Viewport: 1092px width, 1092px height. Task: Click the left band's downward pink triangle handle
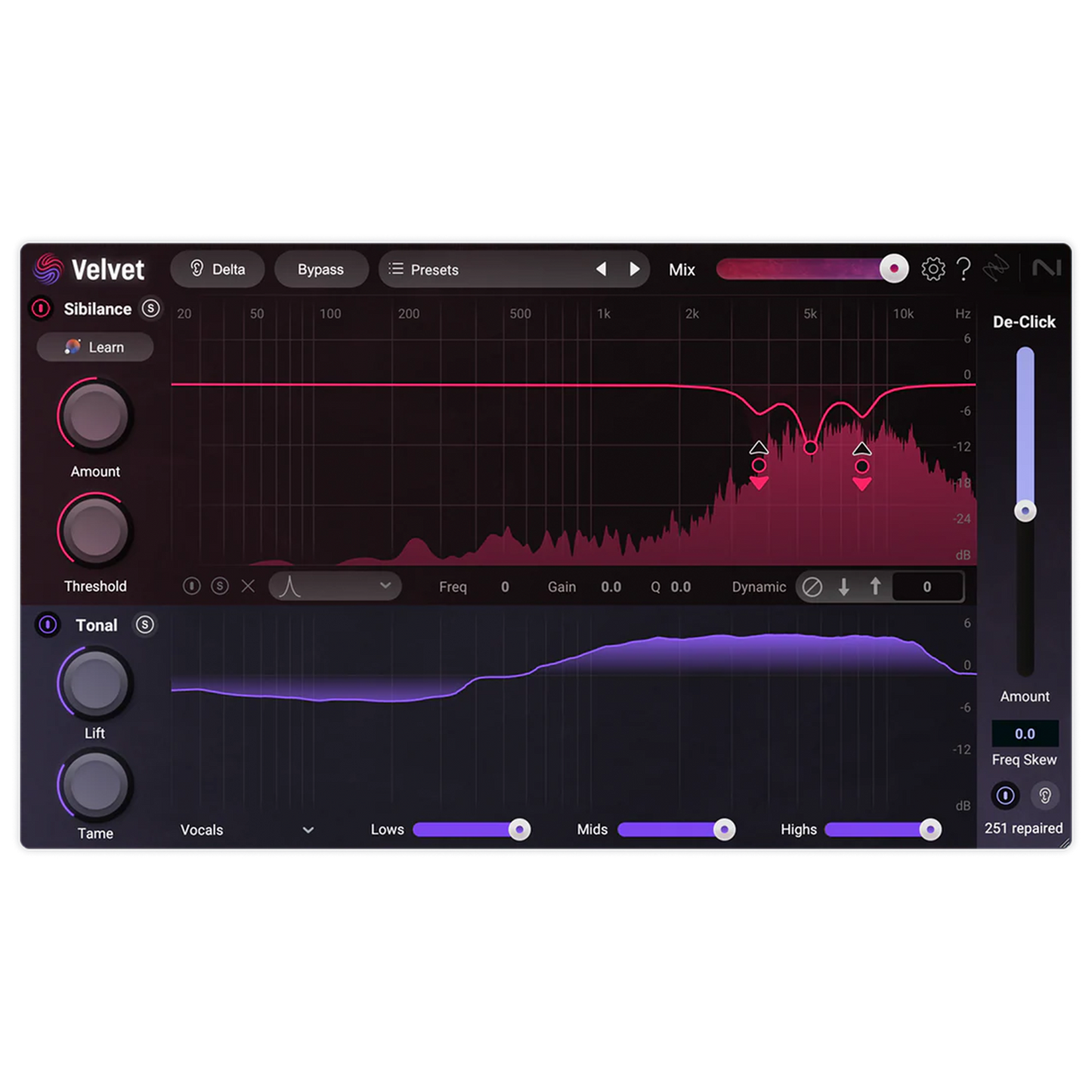pyautogui.click(x=759, y=483)
